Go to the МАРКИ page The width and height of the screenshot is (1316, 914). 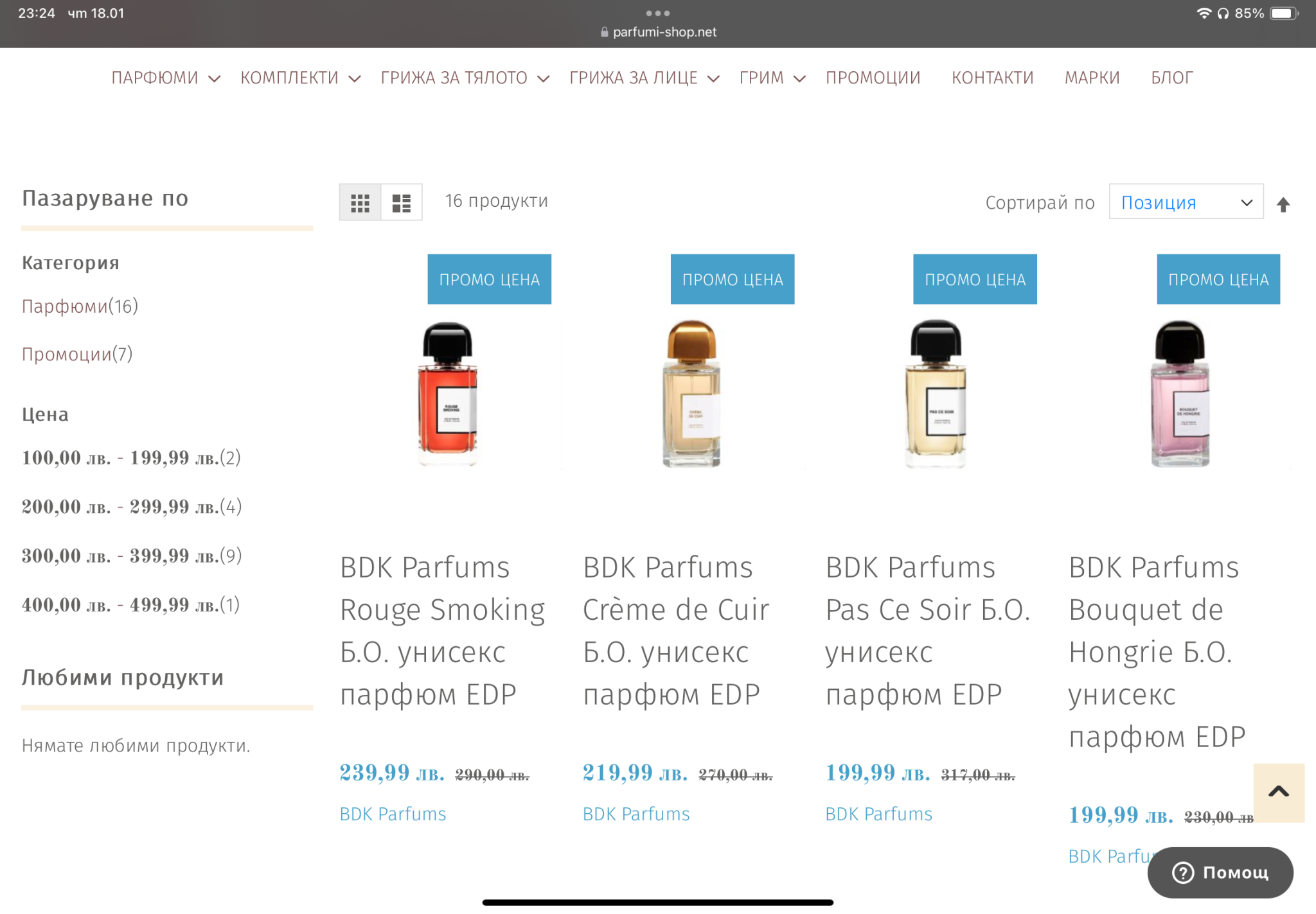coord(1092,78)
